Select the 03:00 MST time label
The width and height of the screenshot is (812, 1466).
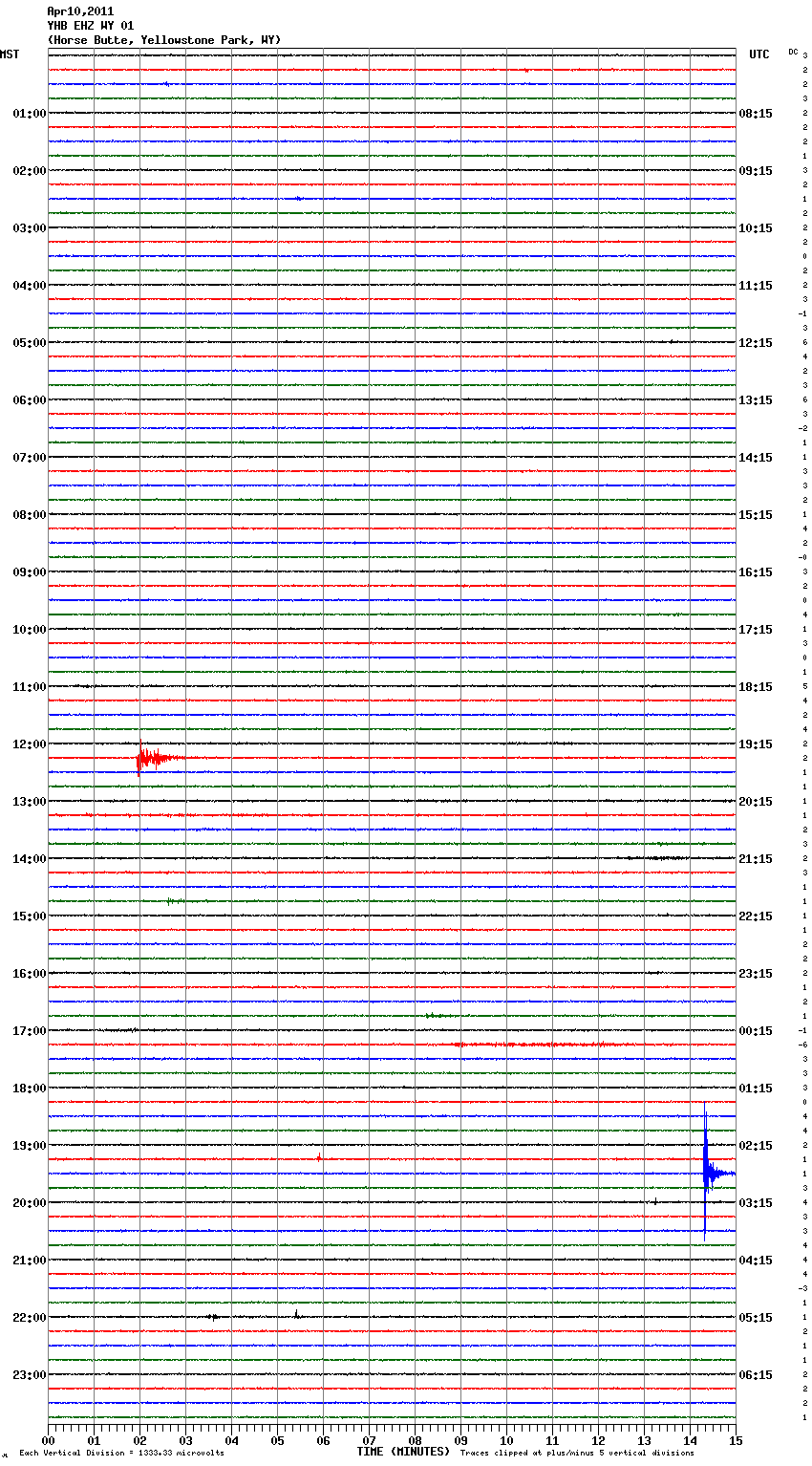click(x=30, y=228)
